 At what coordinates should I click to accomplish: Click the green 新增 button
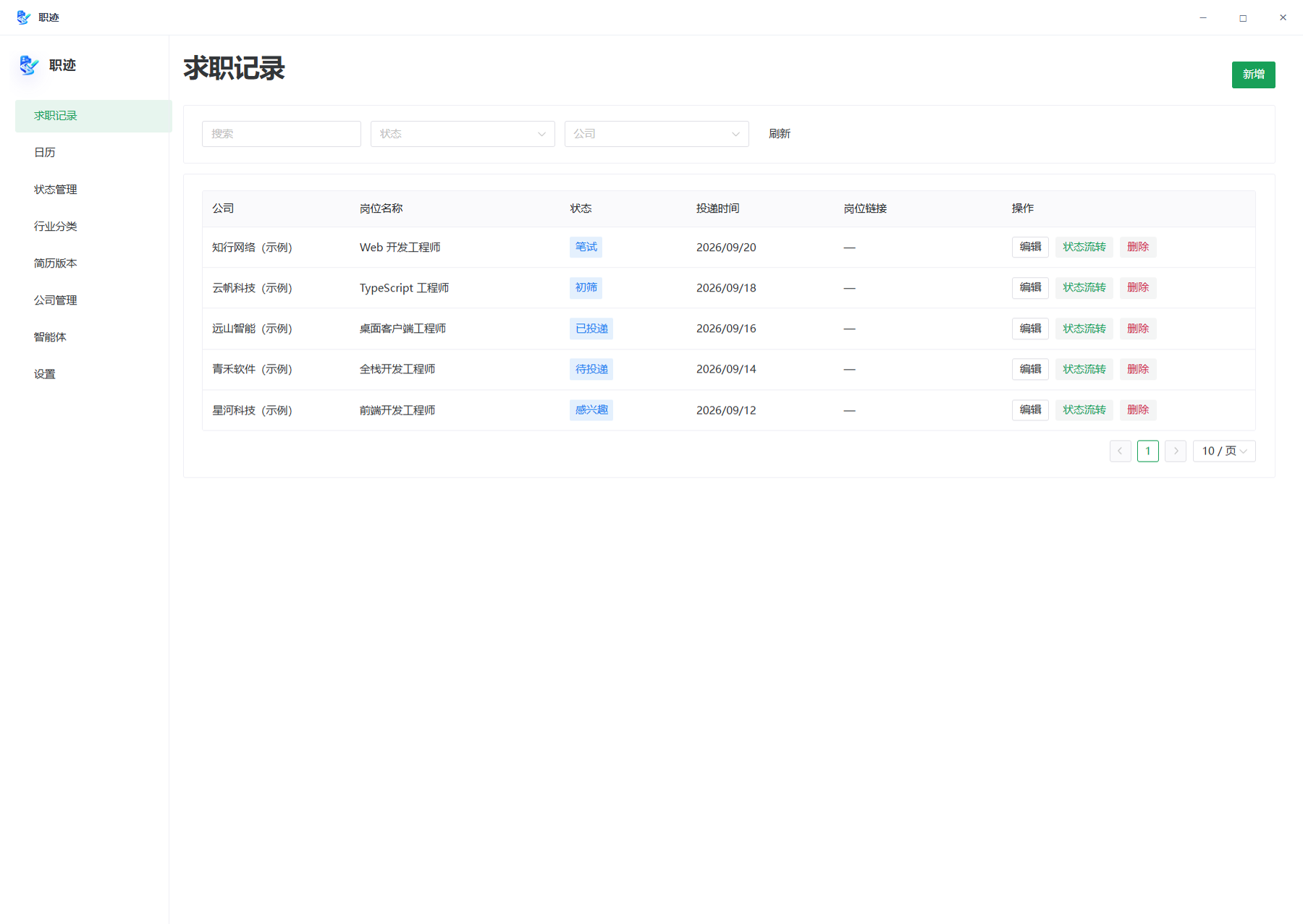(1253, 75)
